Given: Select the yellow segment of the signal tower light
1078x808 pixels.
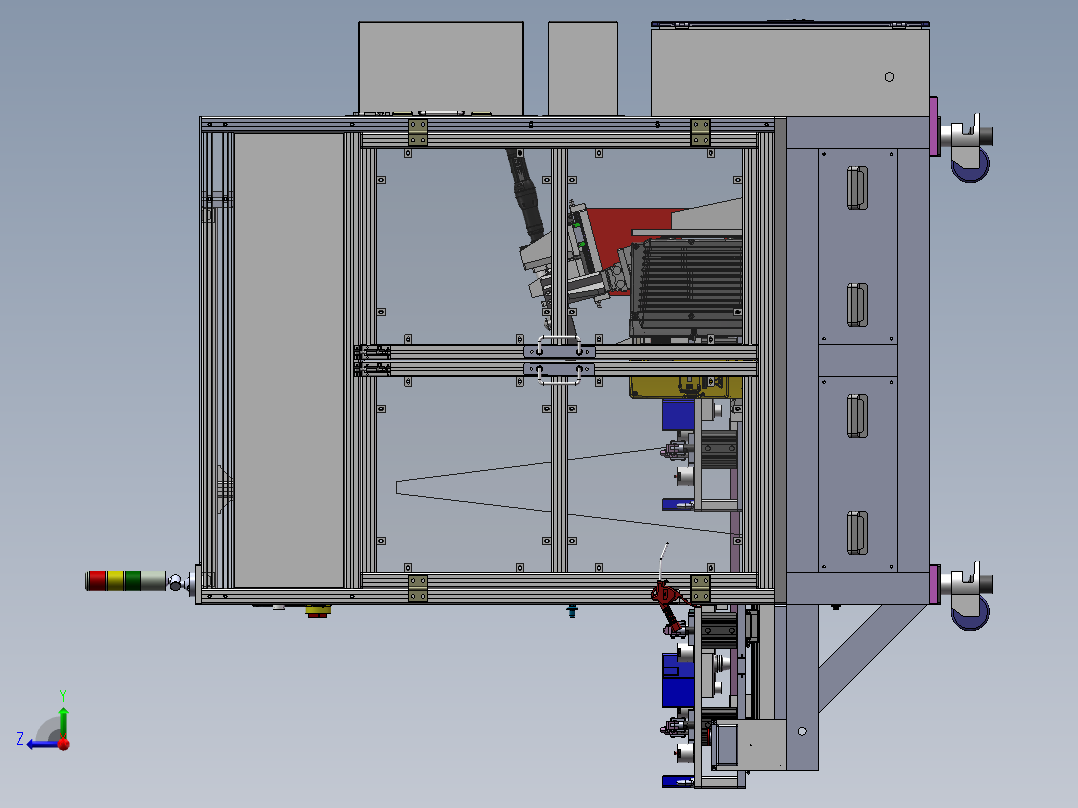Looking at the screenshot, I should coord(115,581).
